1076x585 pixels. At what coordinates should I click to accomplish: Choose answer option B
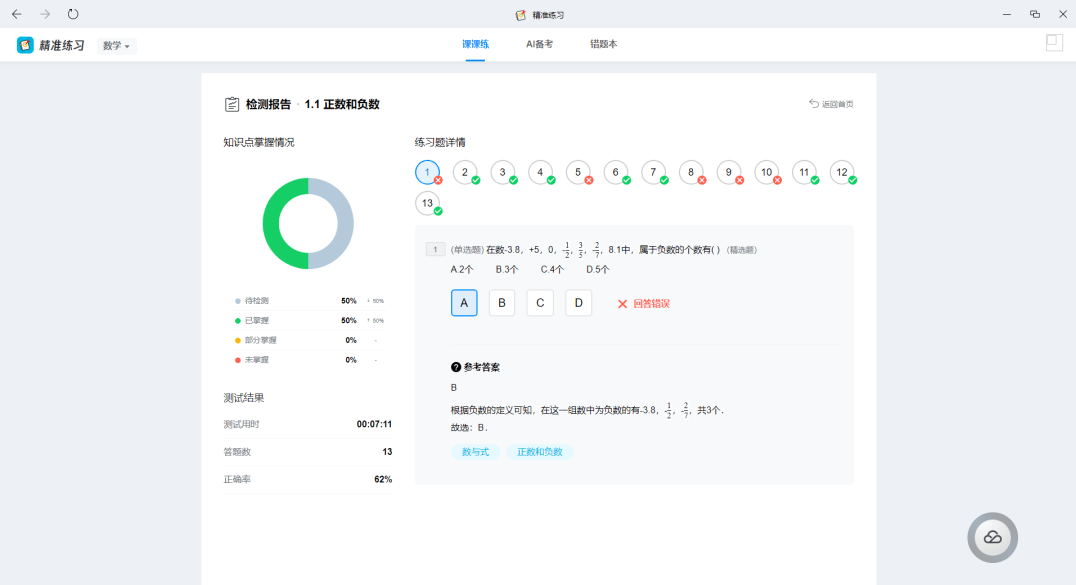click(x=502, y=303)
